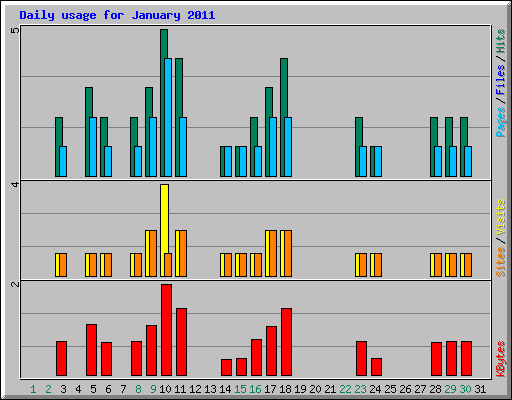512x400 pixels.
Task: Click the red KBytes bar for day 18
Action: (x=286, y=342)
